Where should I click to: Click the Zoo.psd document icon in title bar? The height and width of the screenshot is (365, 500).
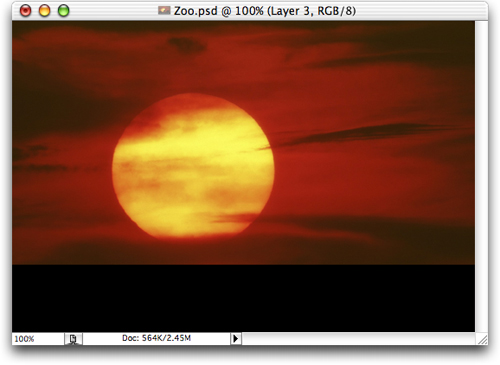[x=164, y=11]
